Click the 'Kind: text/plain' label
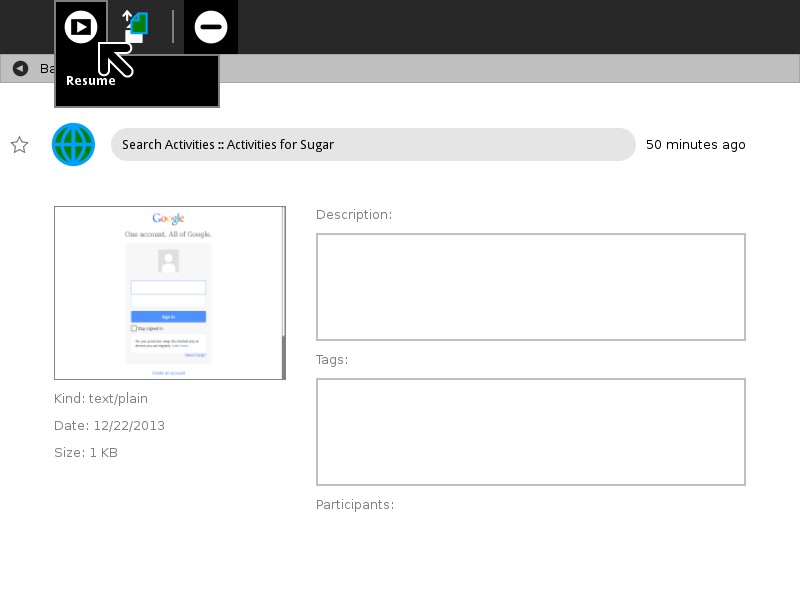This screenshot has width=800, height=600. pos(101,398)
